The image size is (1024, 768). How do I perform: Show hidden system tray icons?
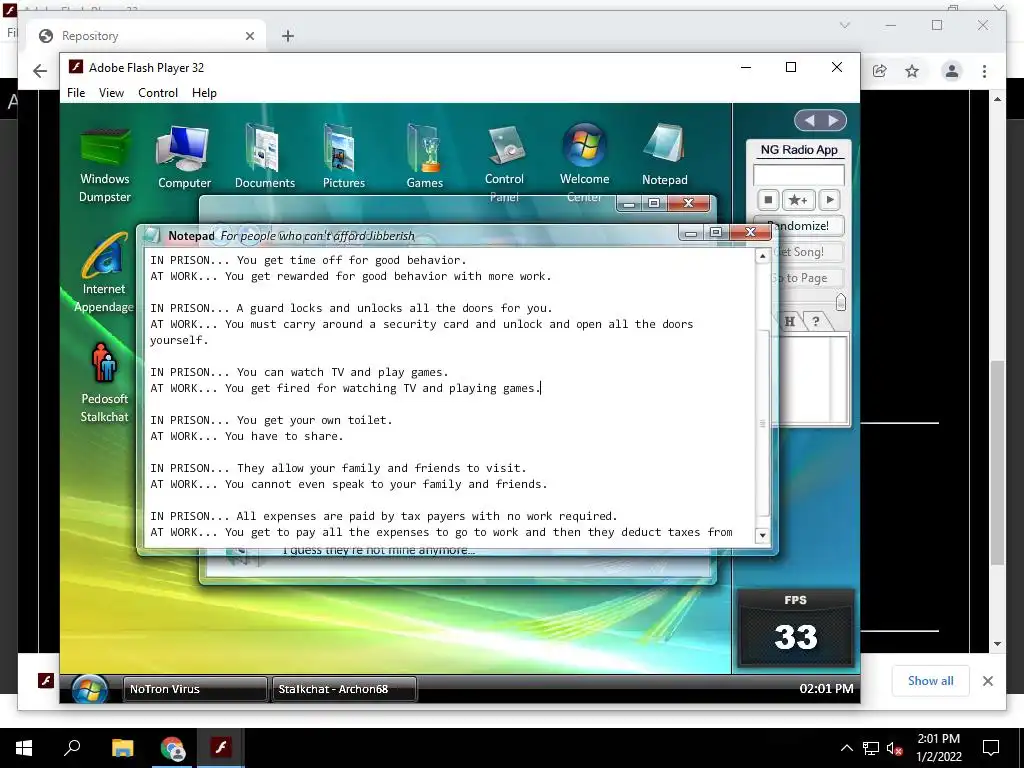846,748
